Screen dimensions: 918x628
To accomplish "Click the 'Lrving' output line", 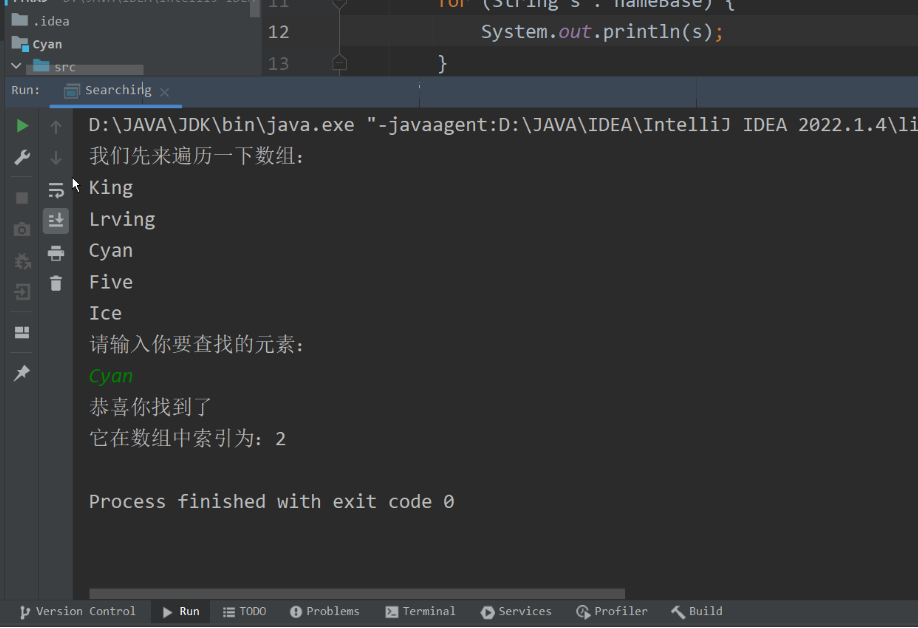I will click(122, 219).
